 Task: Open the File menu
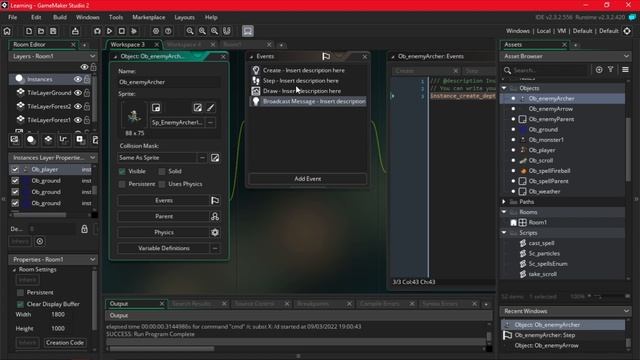click(x=13, y=17)
